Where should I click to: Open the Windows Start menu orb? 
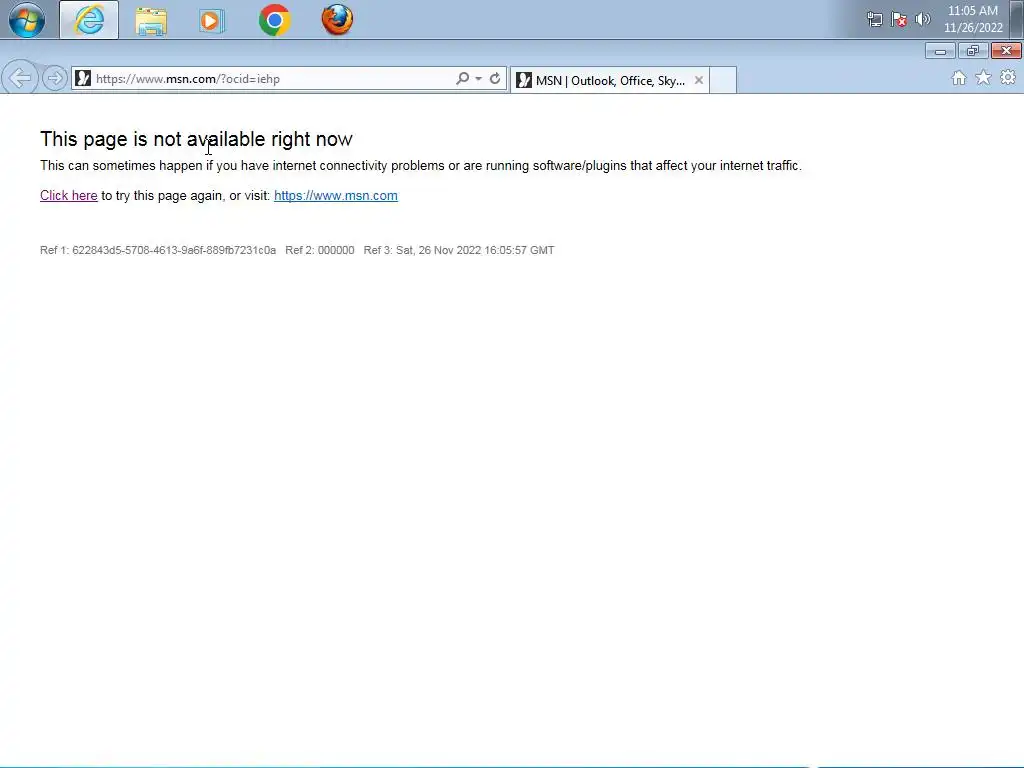27,20
